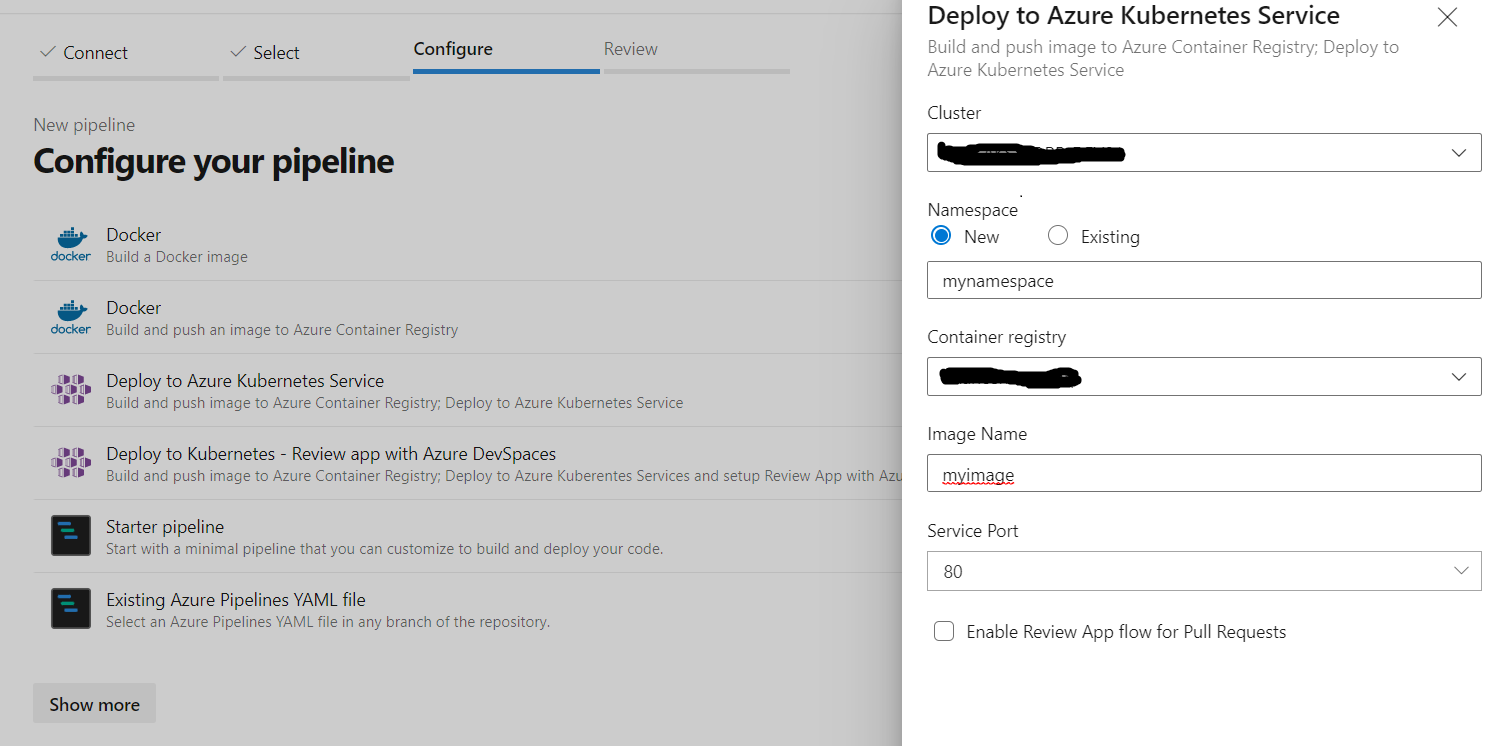Click the Image Name field containing myimage
Image resolution: width=1490 pixels, height=746 pixels.
[1204, 474]
